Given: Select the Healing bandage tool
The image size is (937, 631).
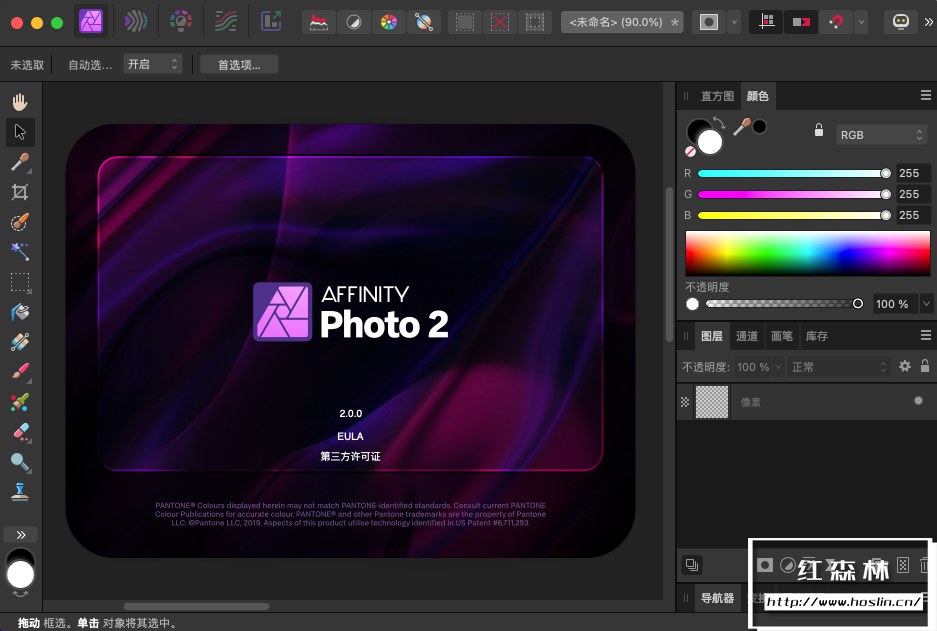Looking at the screenshot, I should 20,342.
